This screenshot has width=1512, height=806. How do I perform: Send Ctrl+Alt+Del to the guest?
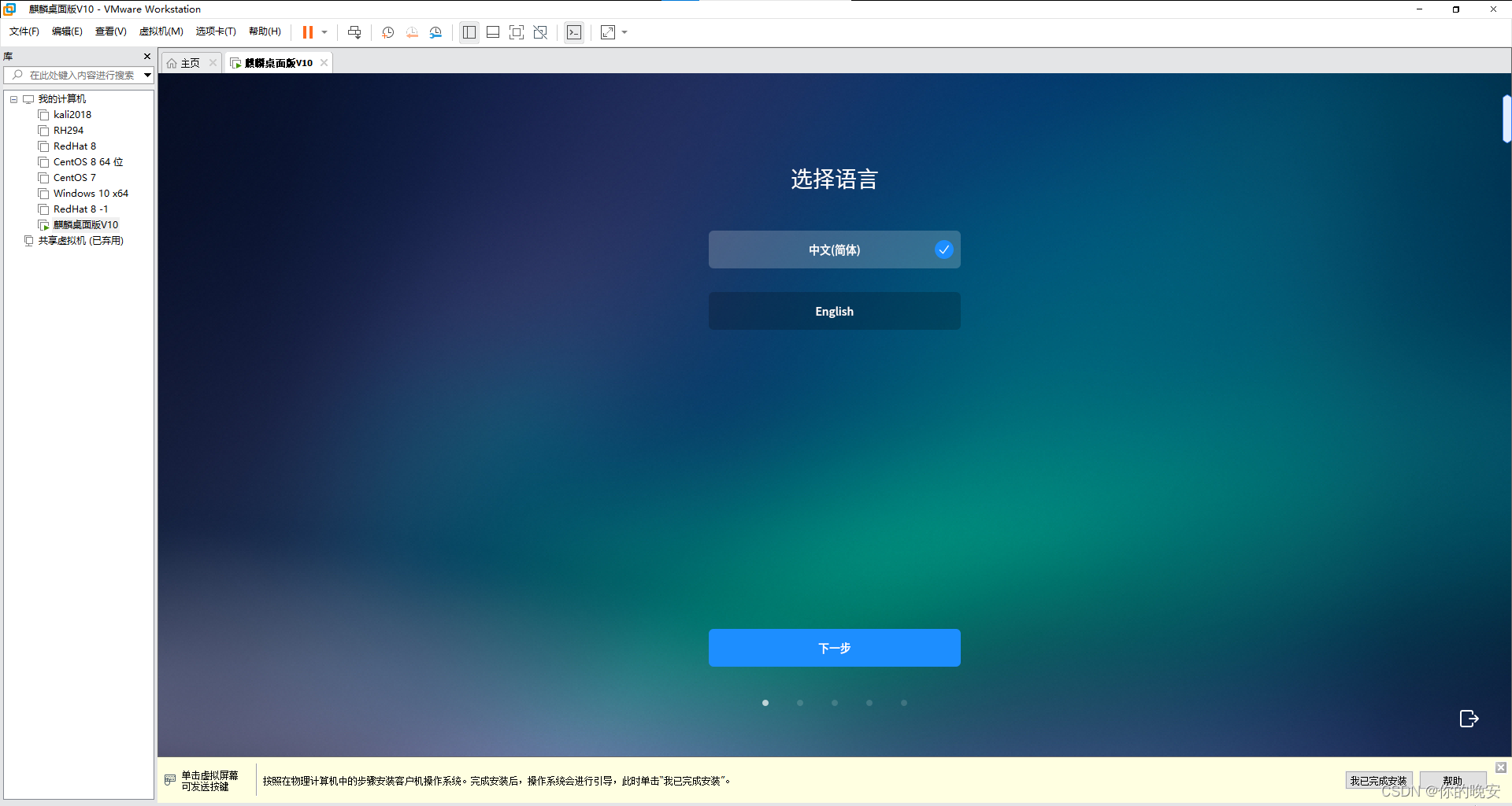(354, 32)
